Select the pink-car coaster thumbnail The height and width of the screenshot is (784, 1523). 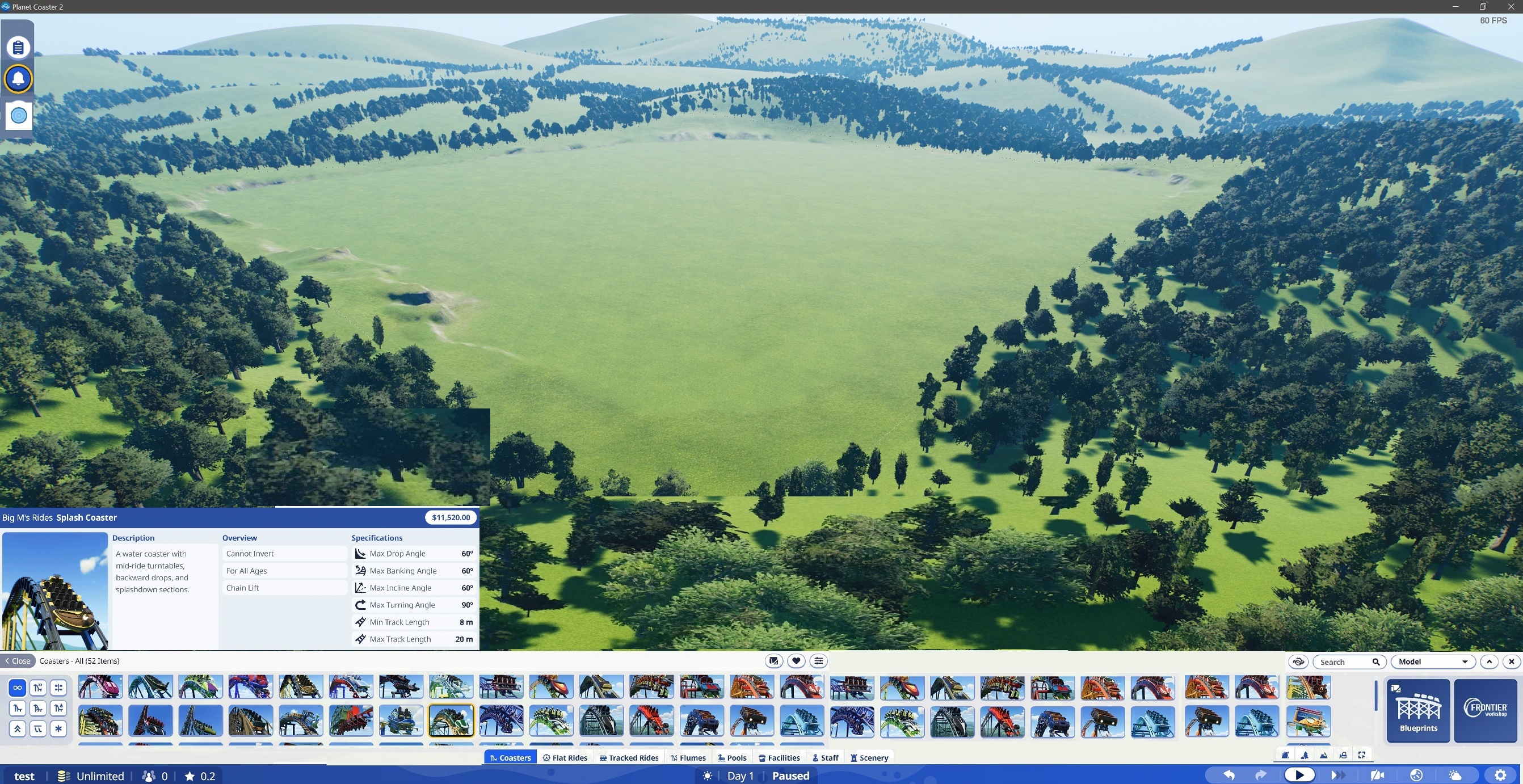tap(100, 687)
